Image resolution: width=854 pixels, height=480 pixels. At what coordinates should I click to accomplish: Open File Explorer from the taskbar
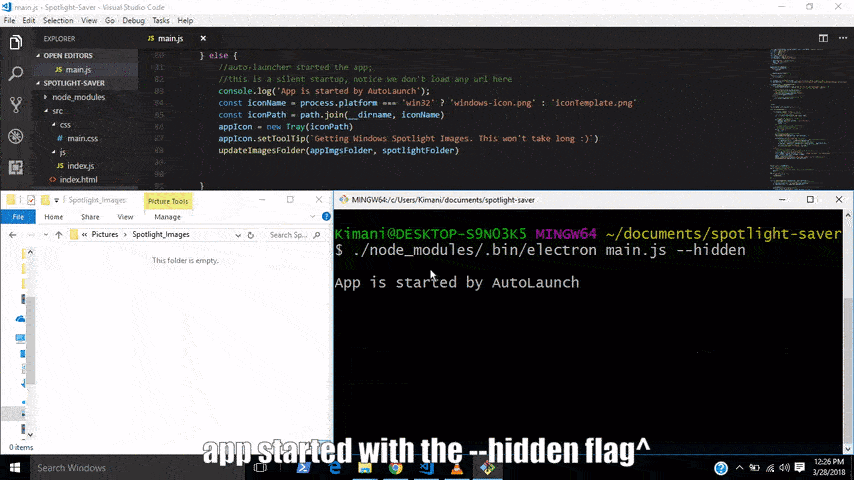click(365, 467)
